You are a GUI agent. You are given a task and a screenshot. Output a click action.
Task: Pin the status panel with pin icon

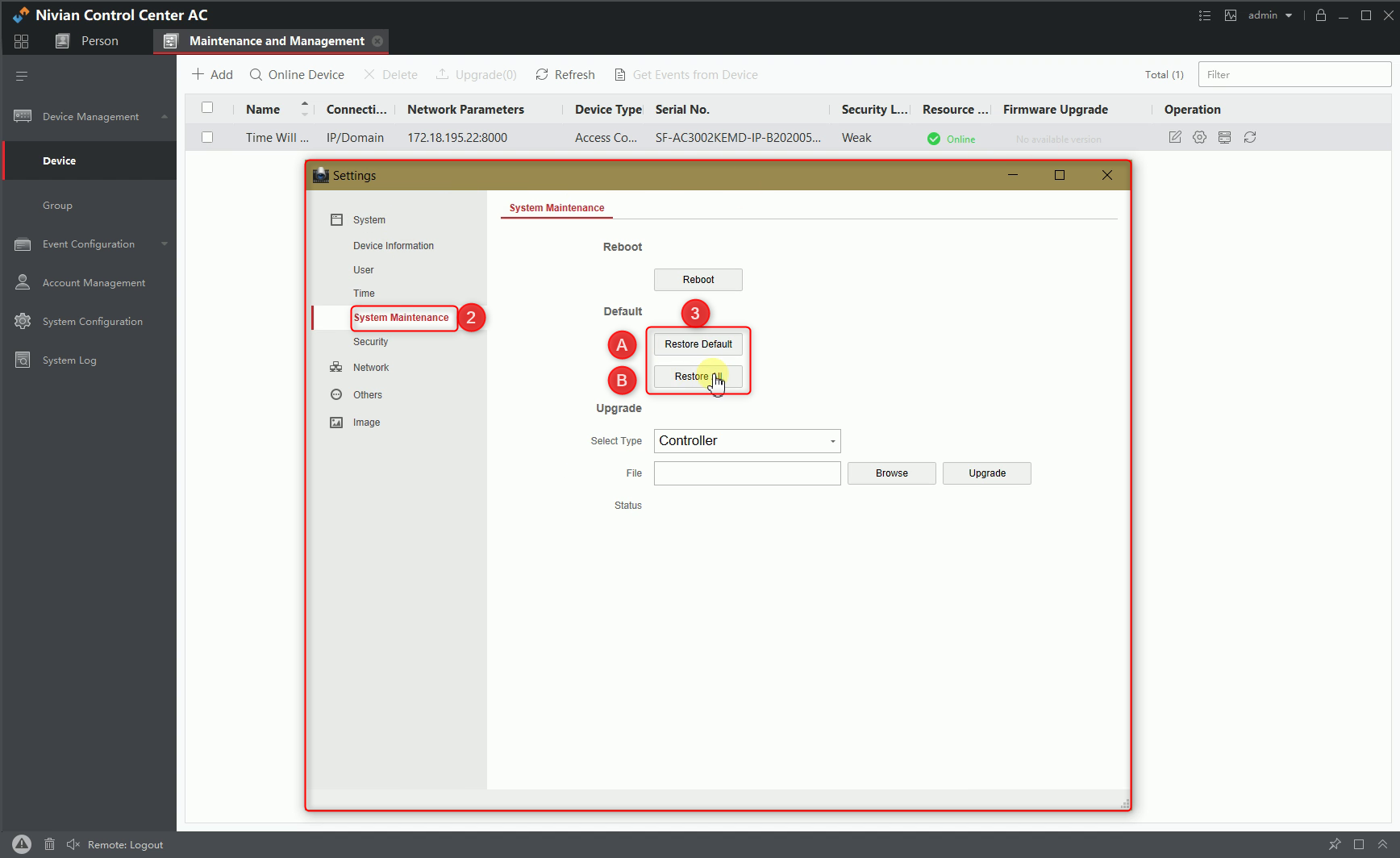[x=1335, y=844]
